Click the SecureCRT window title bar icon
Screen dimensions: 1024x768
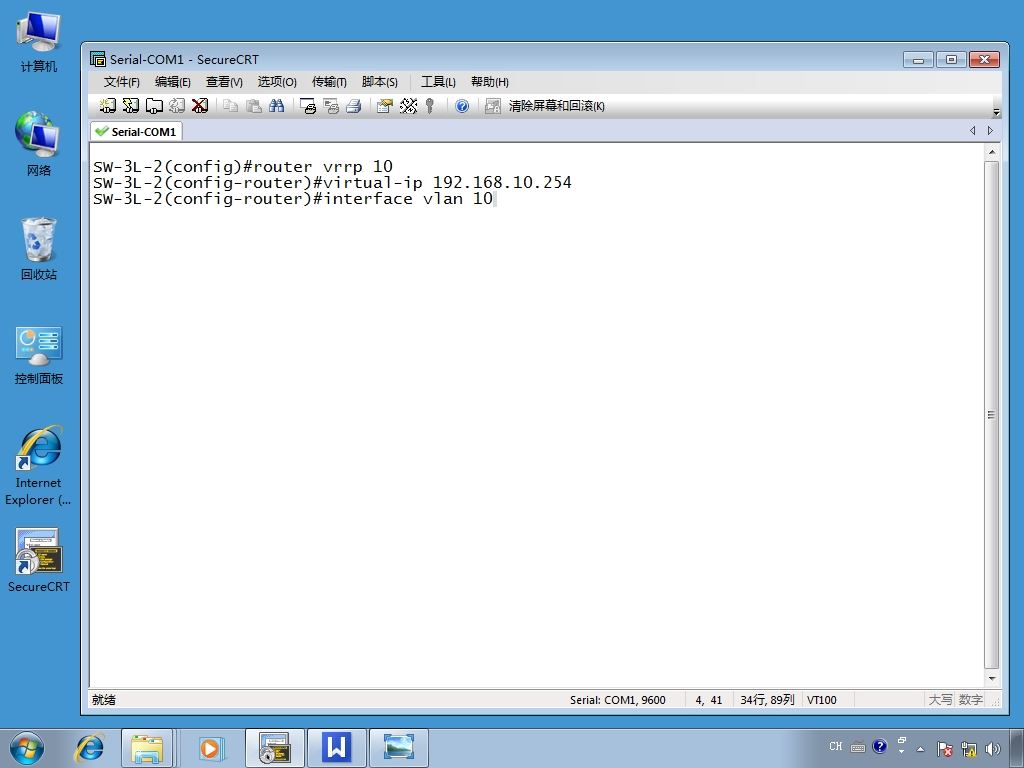tap(98, 59)
